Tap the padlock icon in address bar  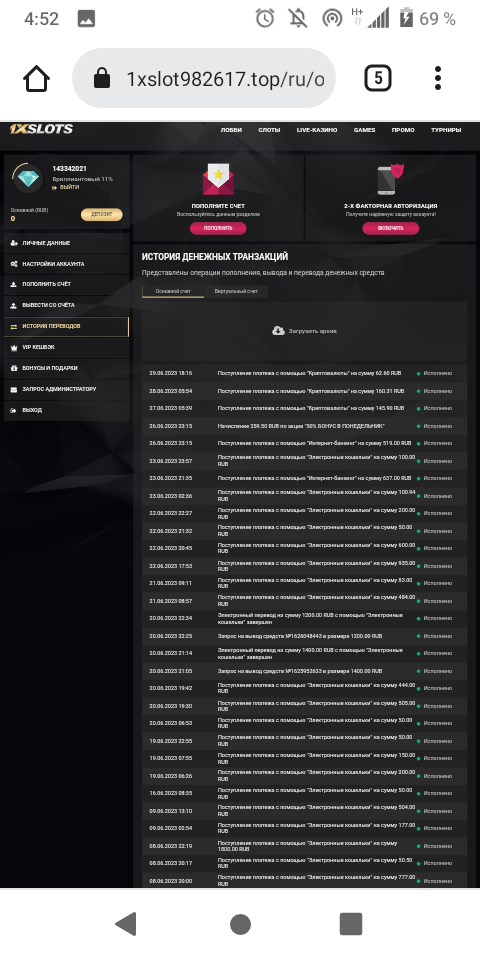102,78
